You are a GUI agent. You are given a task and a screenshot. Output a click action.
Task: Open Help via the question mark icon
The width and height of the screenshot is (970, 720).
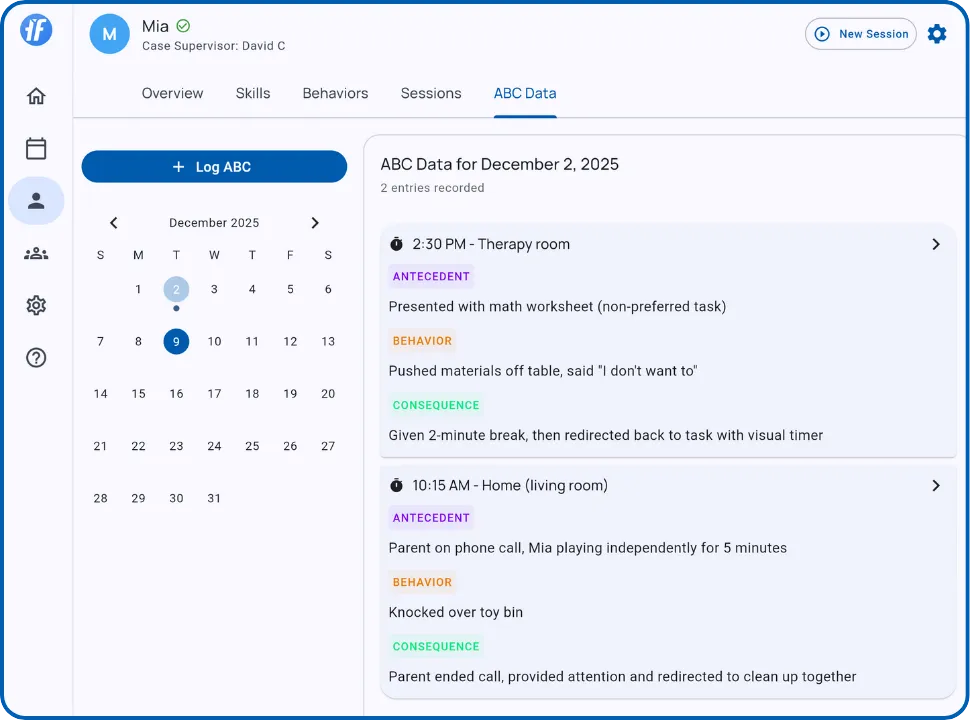[36, 357]
